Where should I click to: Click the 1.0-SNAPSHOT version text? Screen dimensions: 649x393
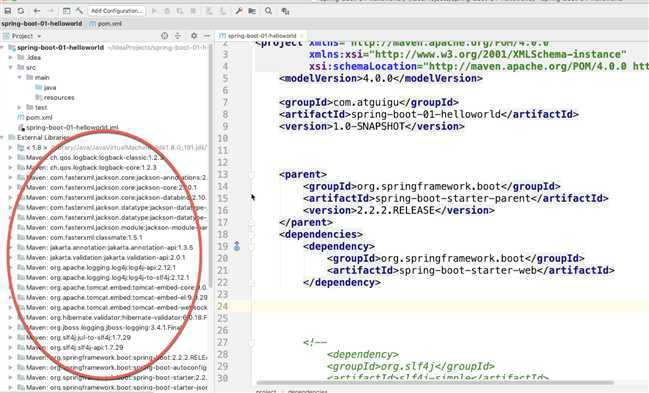click(x=368, y=126)
